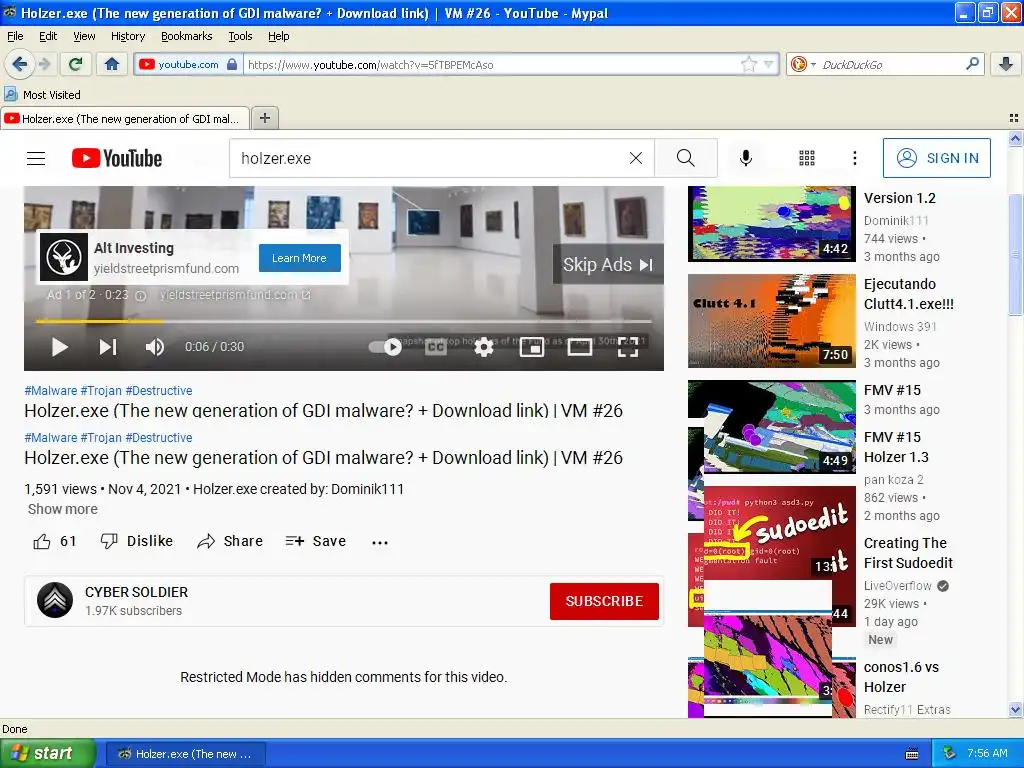Viewport: 1024px width, 768px height.
Task: Open the Bookmarks menu
Action: point(187,36)
